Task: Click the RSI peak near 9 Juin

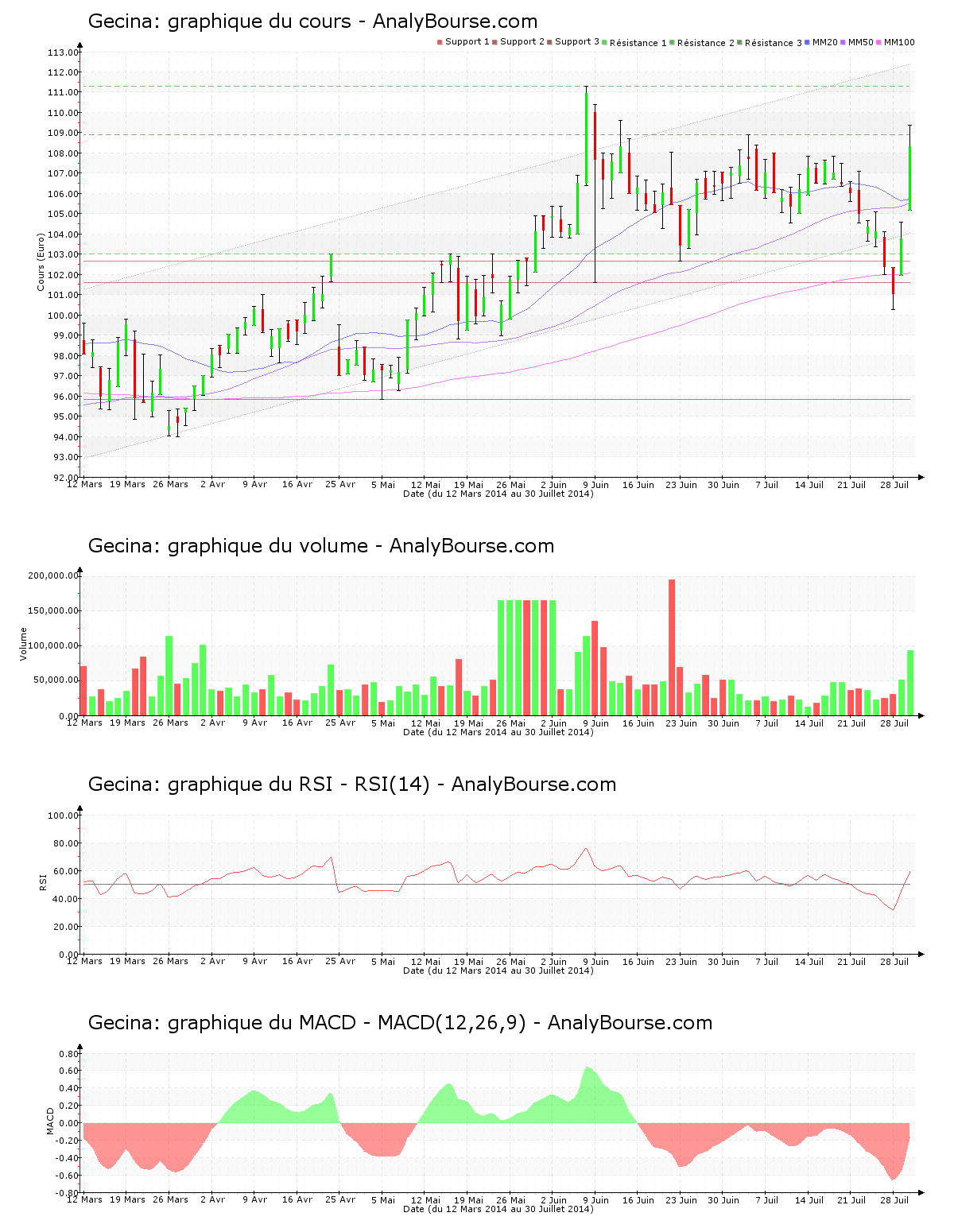Action: 587,848
